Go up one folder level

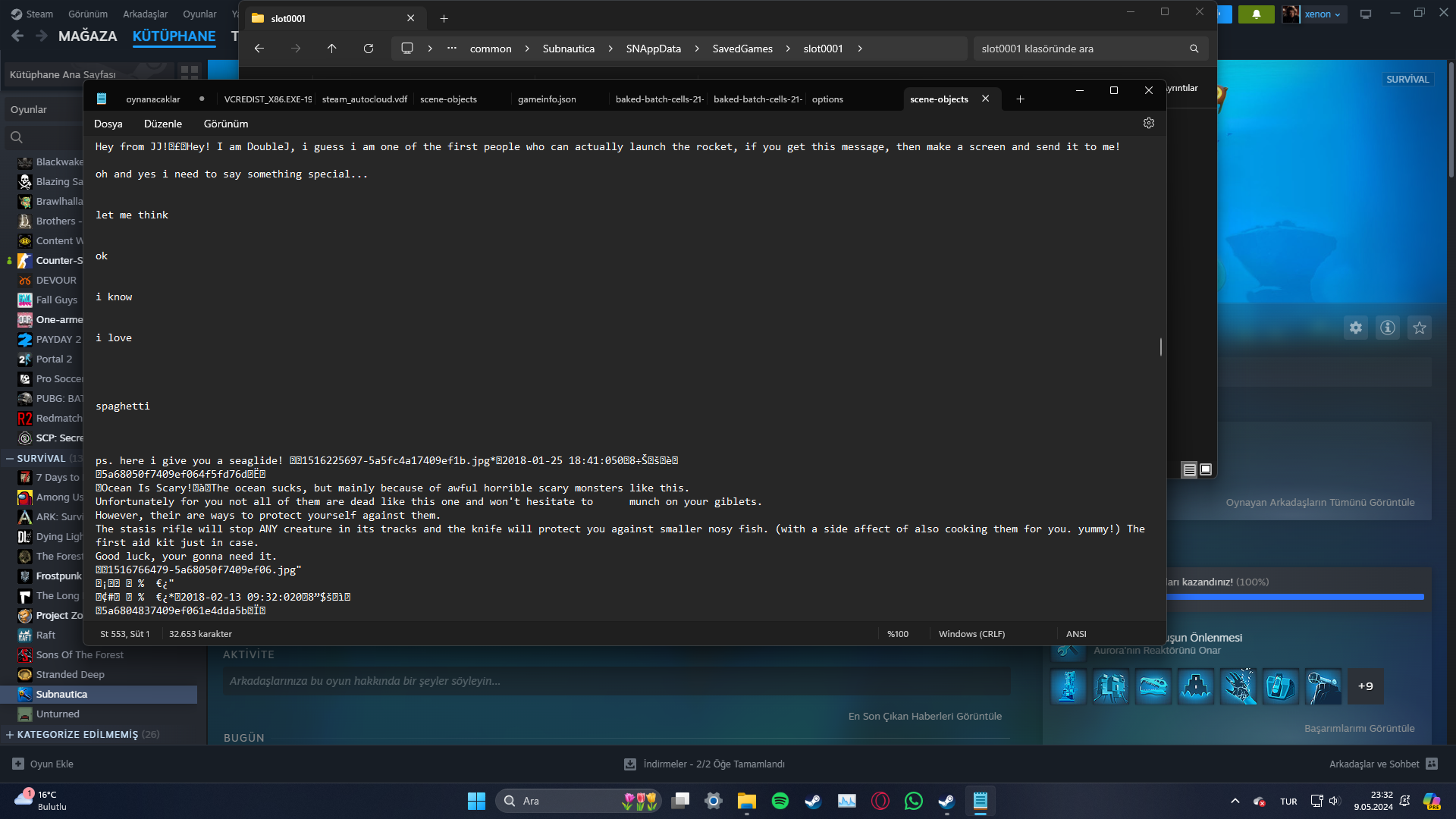(x=331, y=49)
